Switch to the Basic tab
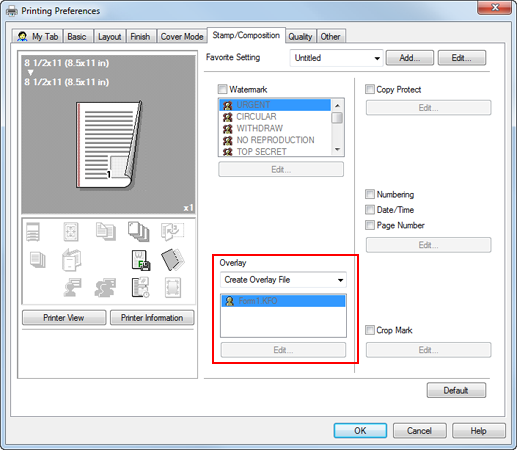Viewport: 517px width, 450px height. click(x=77, y=36)
